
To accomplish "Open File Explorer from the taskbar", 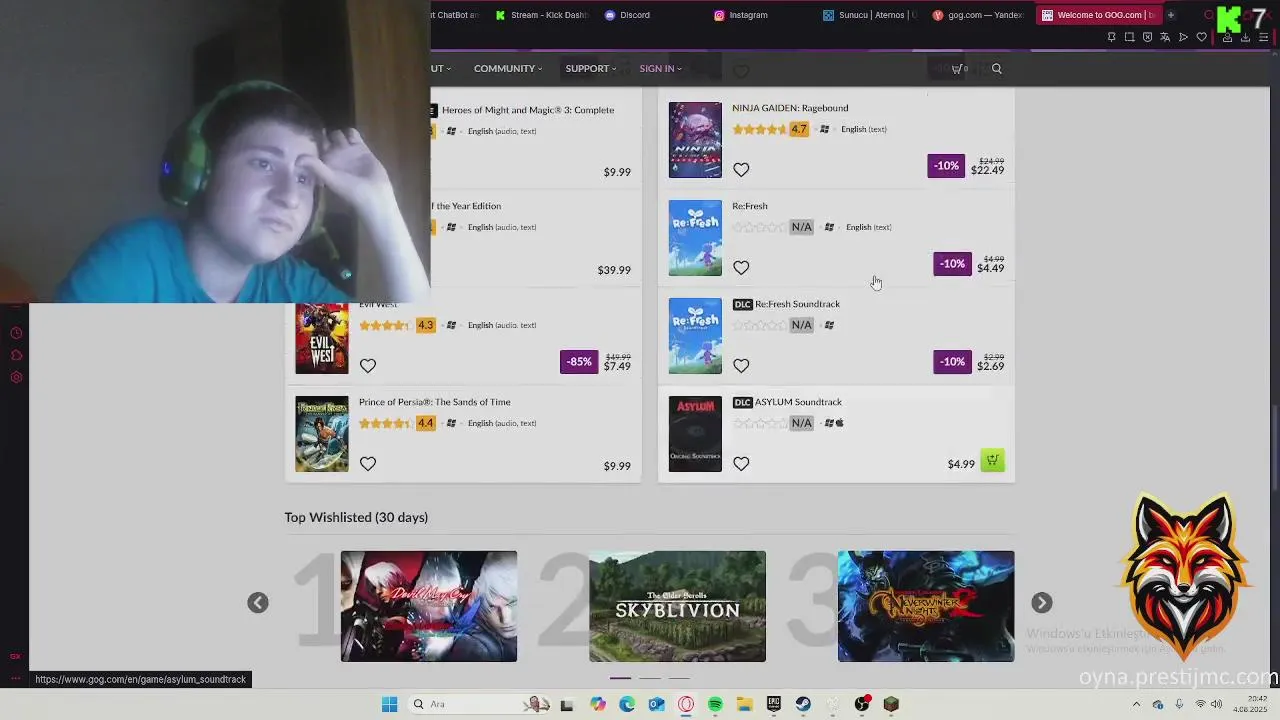I will 745,704.
